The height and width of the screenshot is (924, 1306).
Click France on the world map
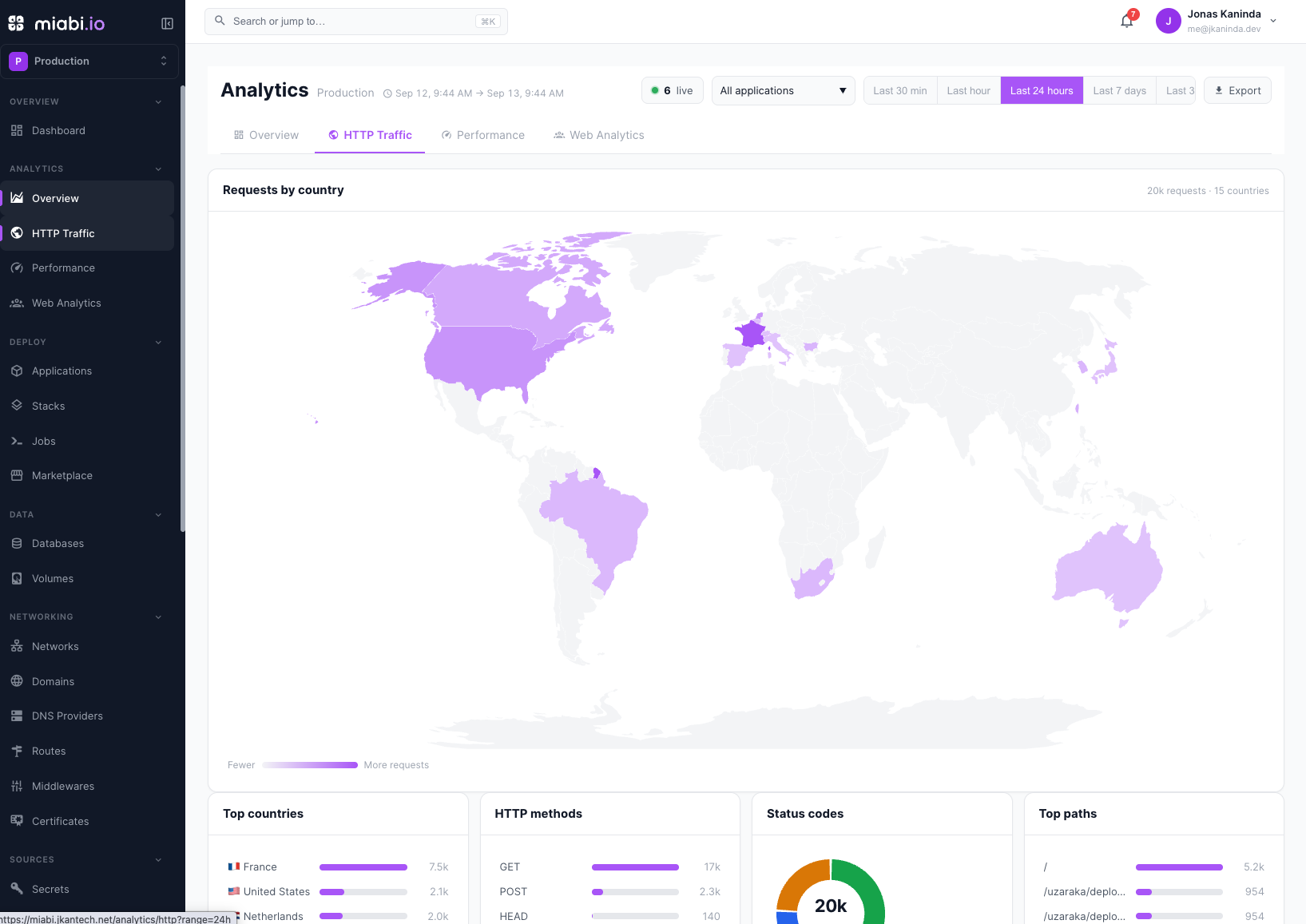coord(752,333)
